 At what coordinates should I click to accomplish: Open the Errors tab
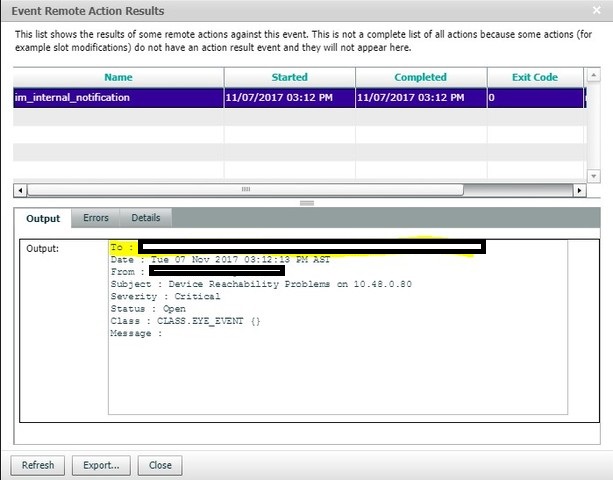[x=96, y=218]
